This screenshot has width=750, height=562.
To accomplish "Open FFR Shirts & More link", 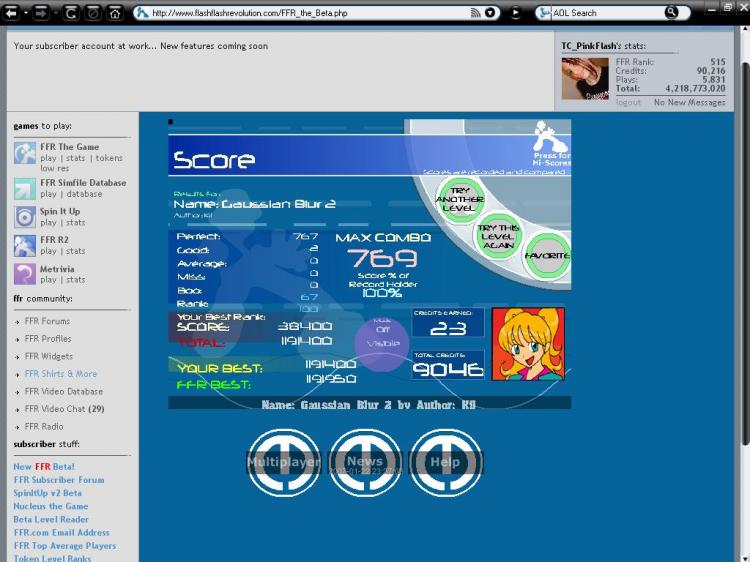I will [x=61, y=374].
